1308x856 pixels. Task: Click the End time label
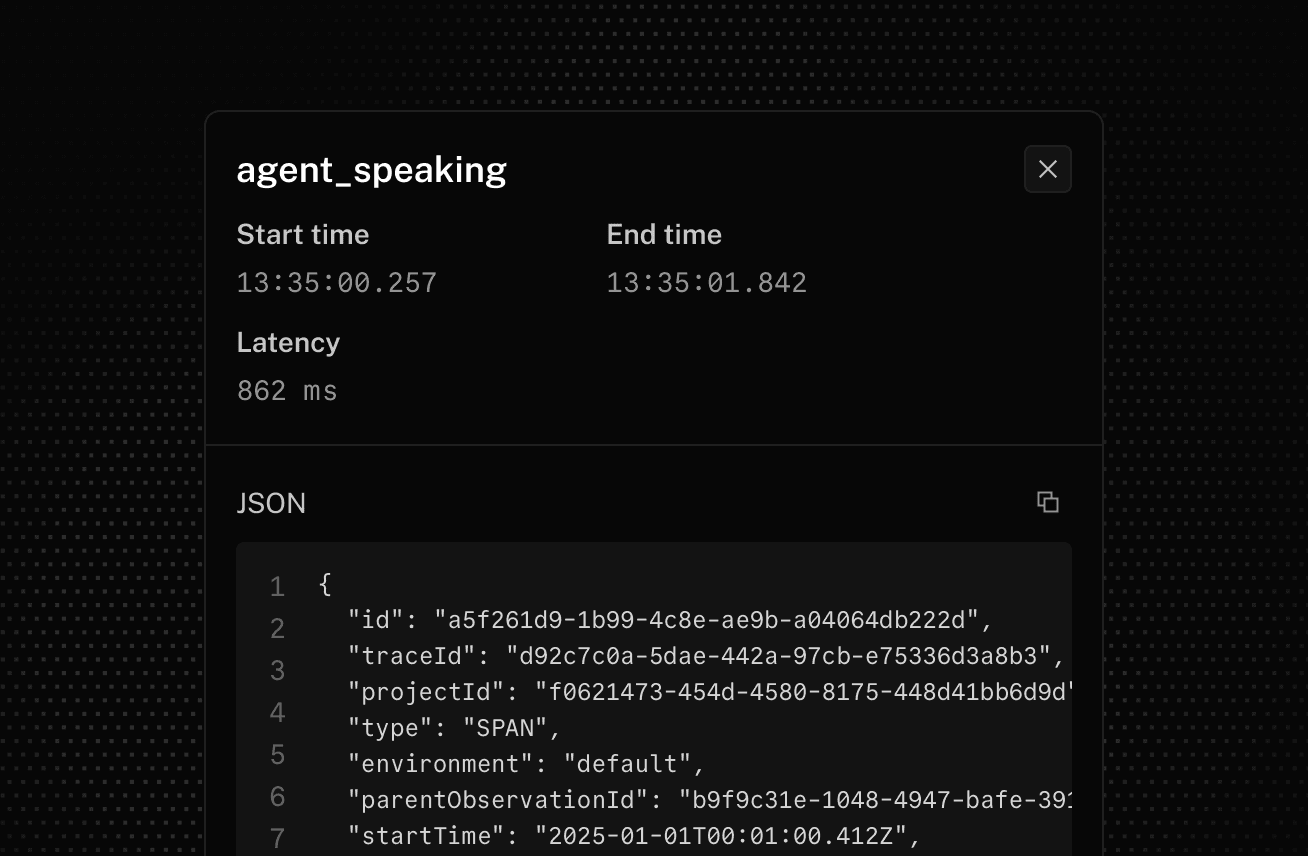(663, 234)
